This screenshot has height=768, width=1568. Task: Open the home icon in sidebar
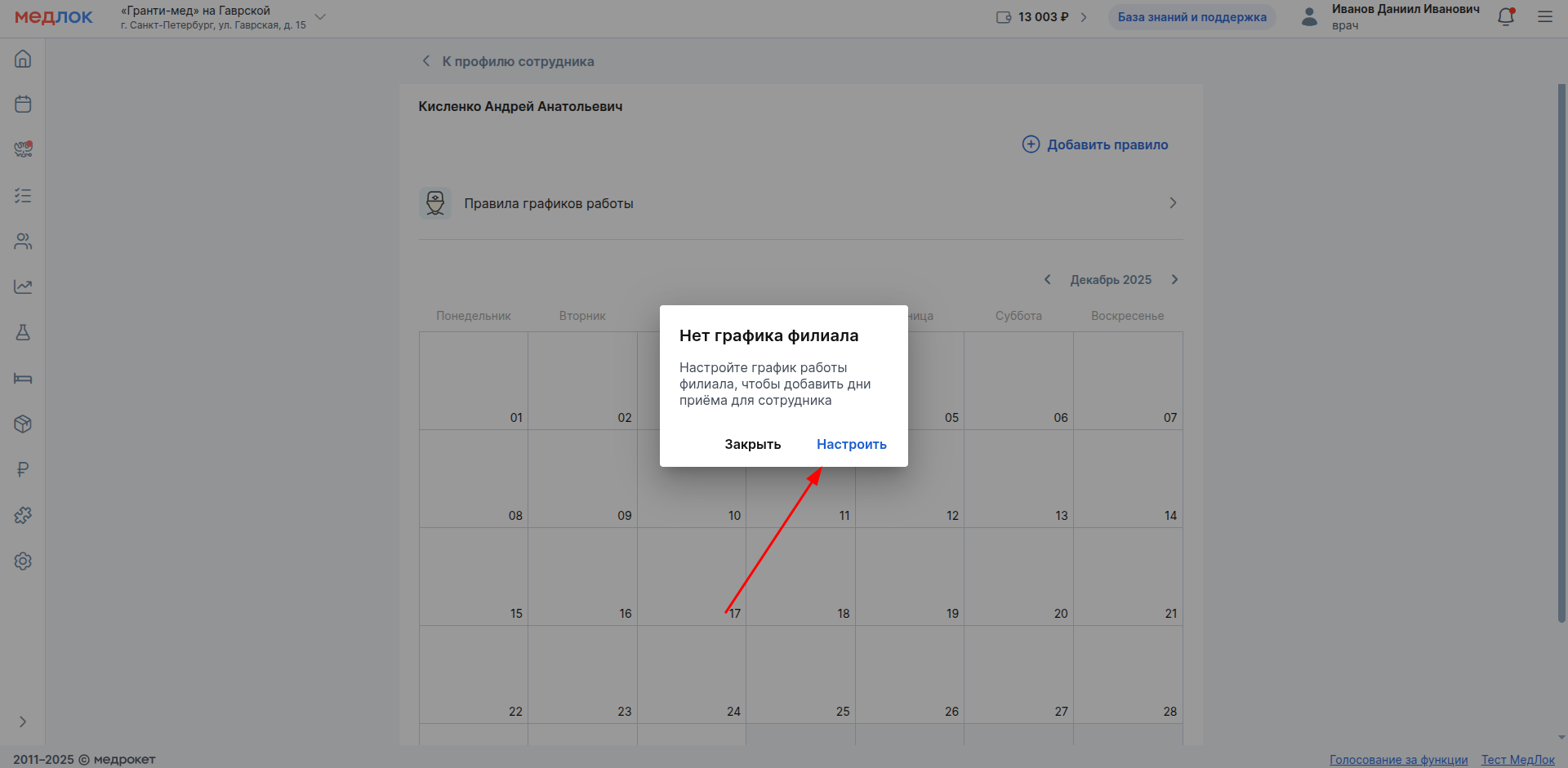[23, 59]
